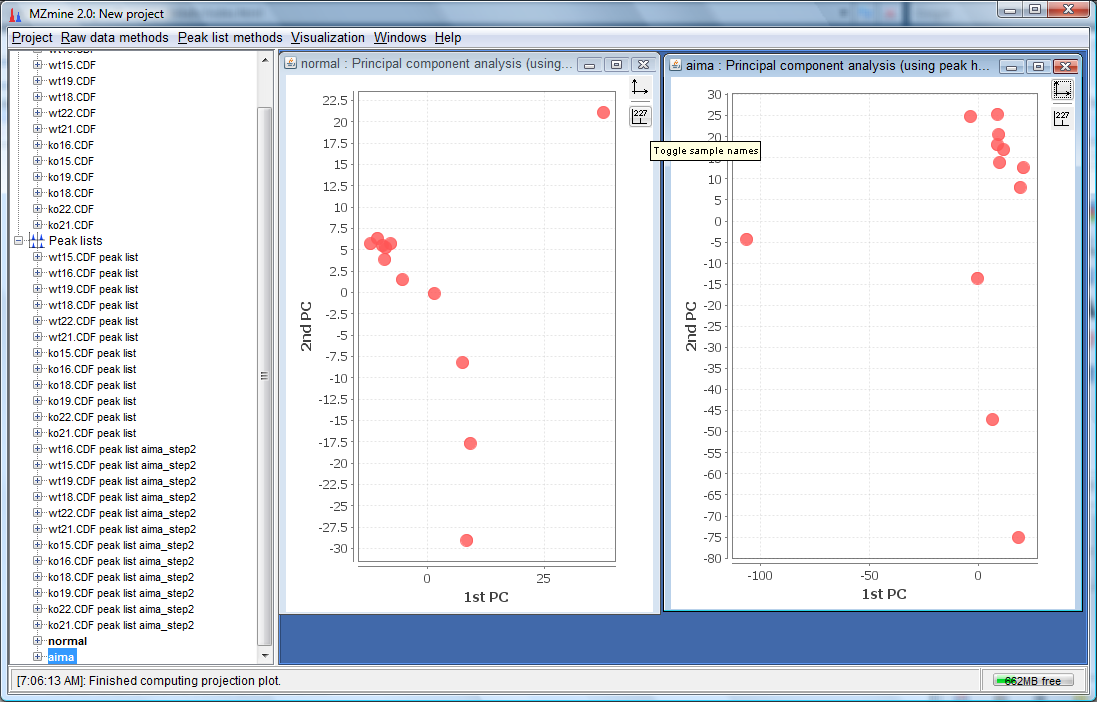Select wt19.CDF raw data file
The image size is (1097, 702).
(x=72, y=81)
